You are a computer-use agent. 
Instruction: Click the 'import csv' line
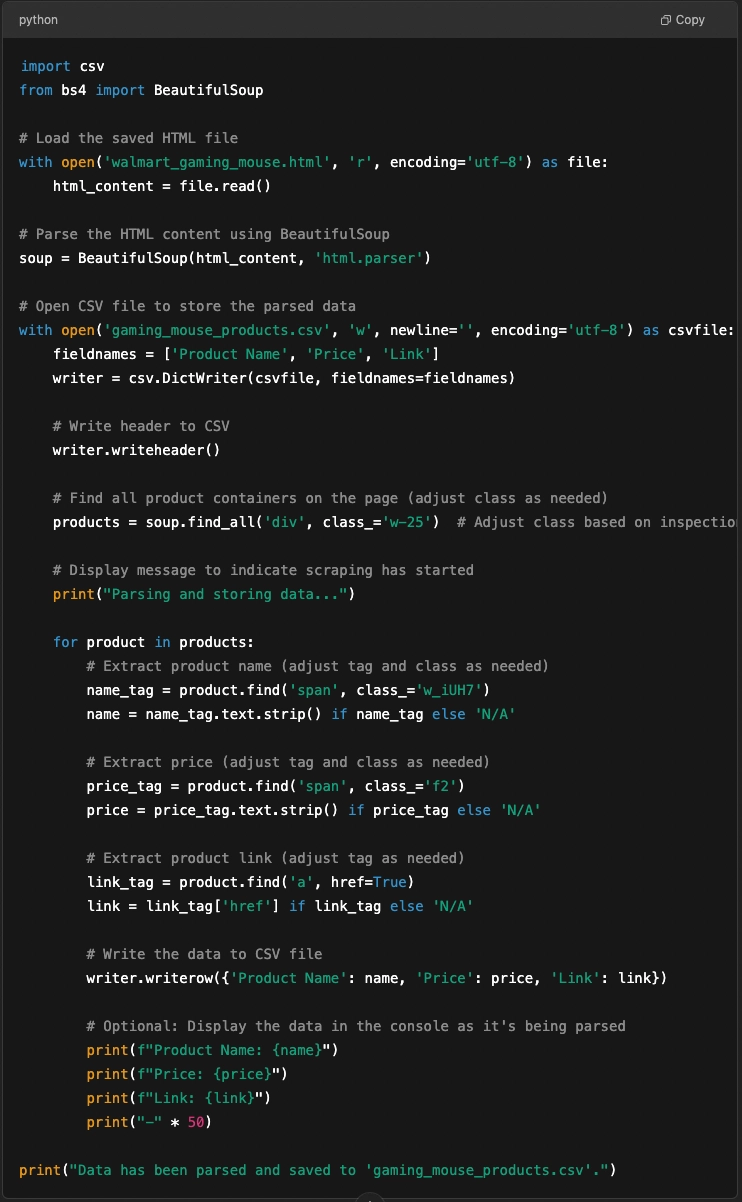pyautogui.click(x=62, y=66)
